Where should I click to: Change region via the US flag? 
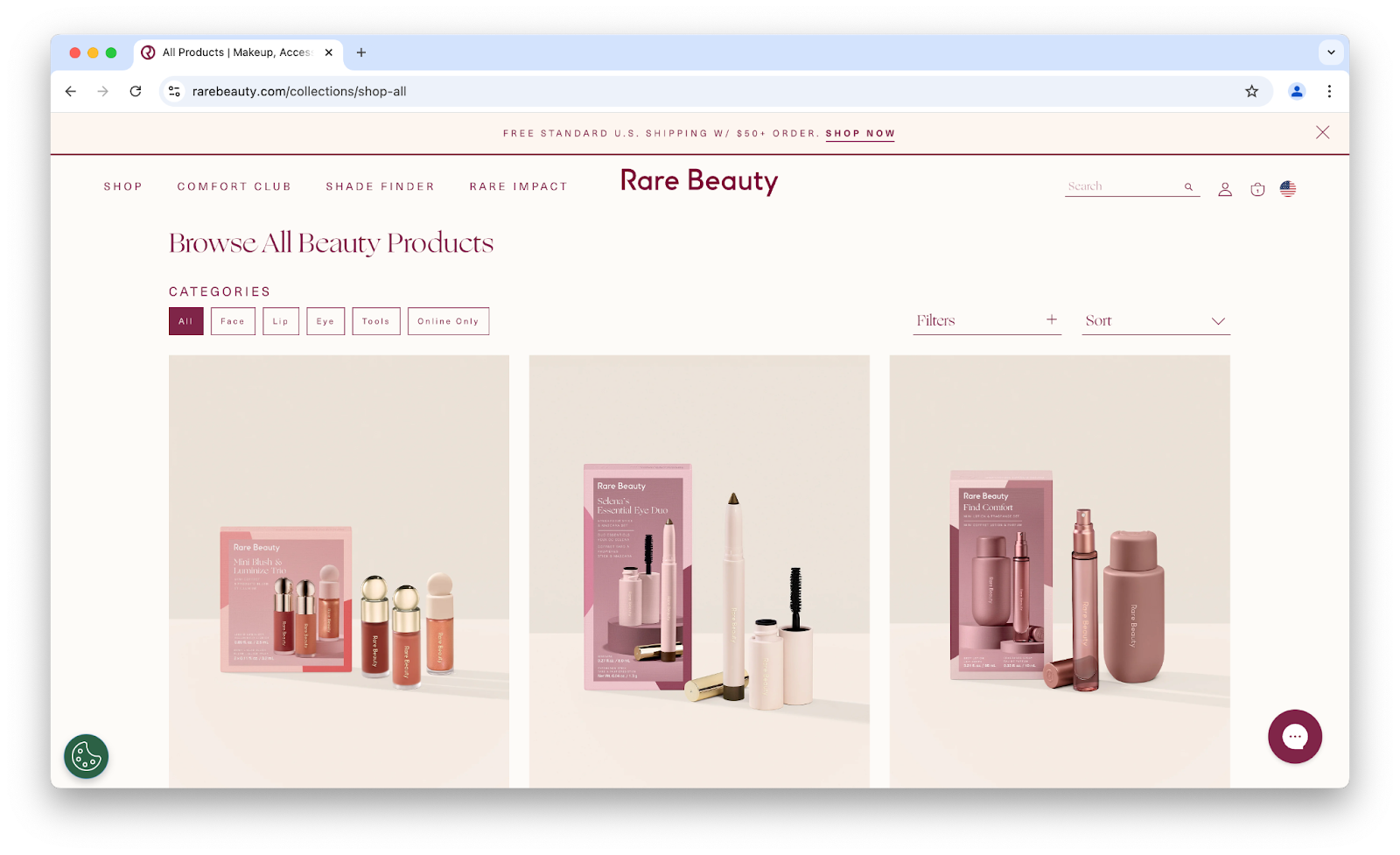pos(1288,189)
